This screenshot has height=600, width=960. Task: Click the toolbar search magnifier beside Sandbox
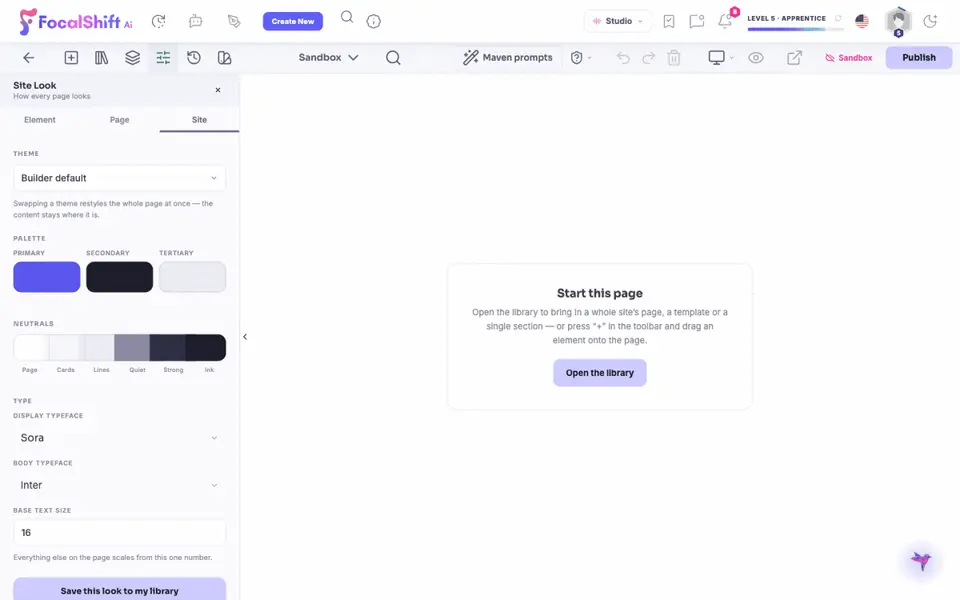click(x=393, y=58)
